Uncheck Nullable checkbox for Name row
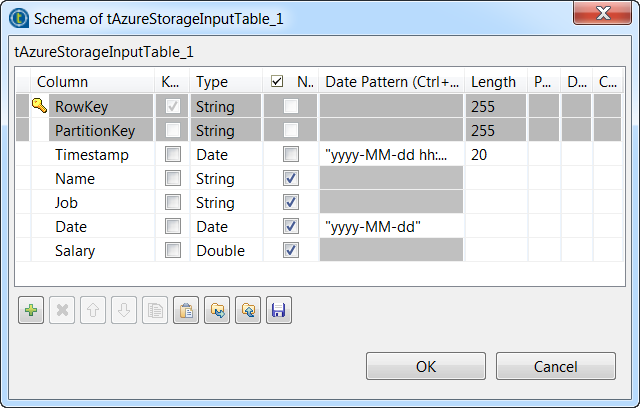Viewport: 640px width, 408px height. 291,179
